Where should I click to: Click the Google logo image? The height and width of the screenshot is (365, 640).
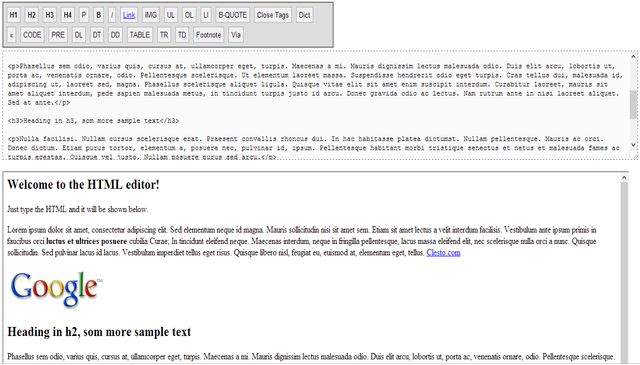click(56, 289)
